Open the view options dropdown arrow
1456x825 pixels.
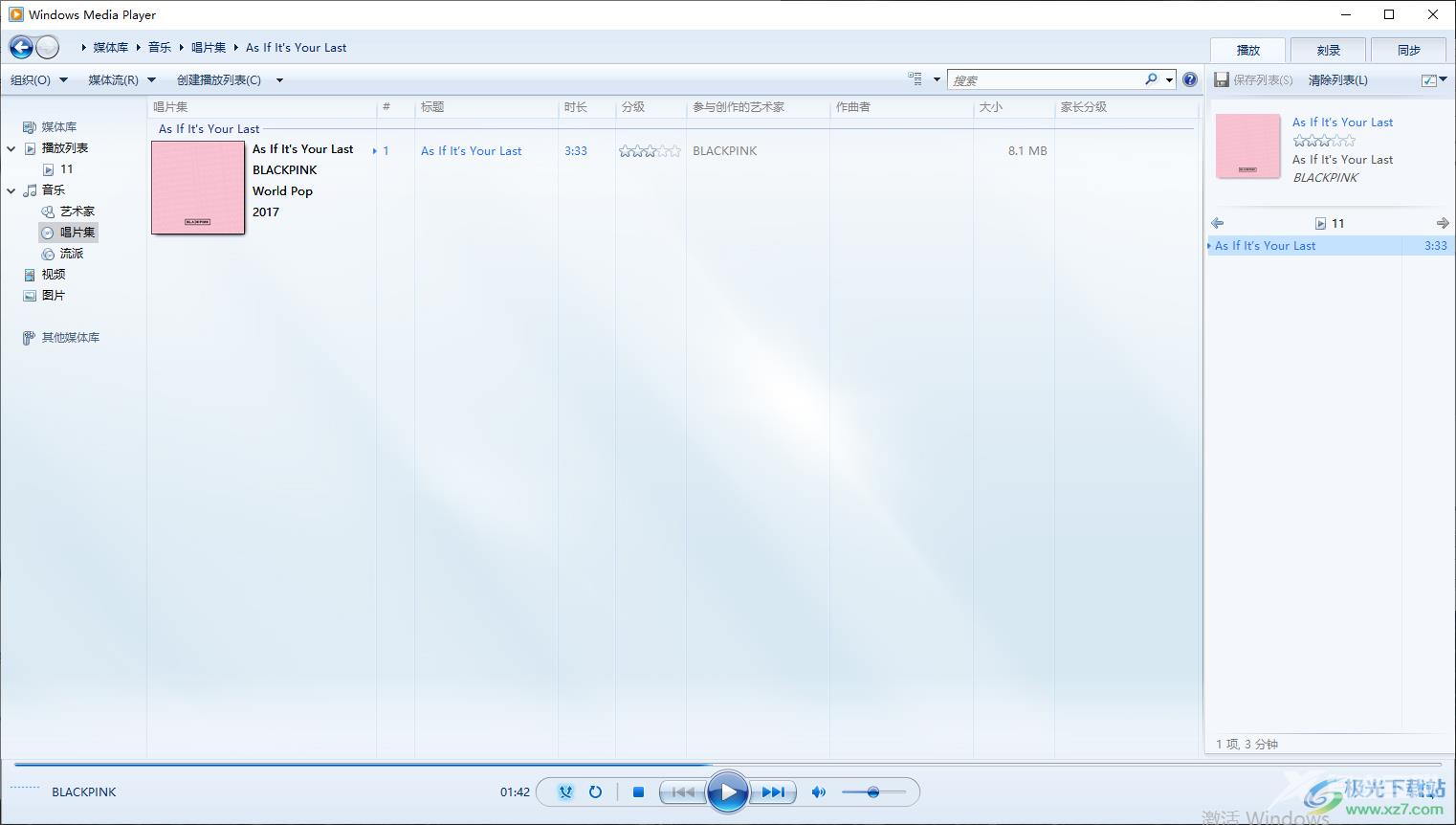[937, 79]
